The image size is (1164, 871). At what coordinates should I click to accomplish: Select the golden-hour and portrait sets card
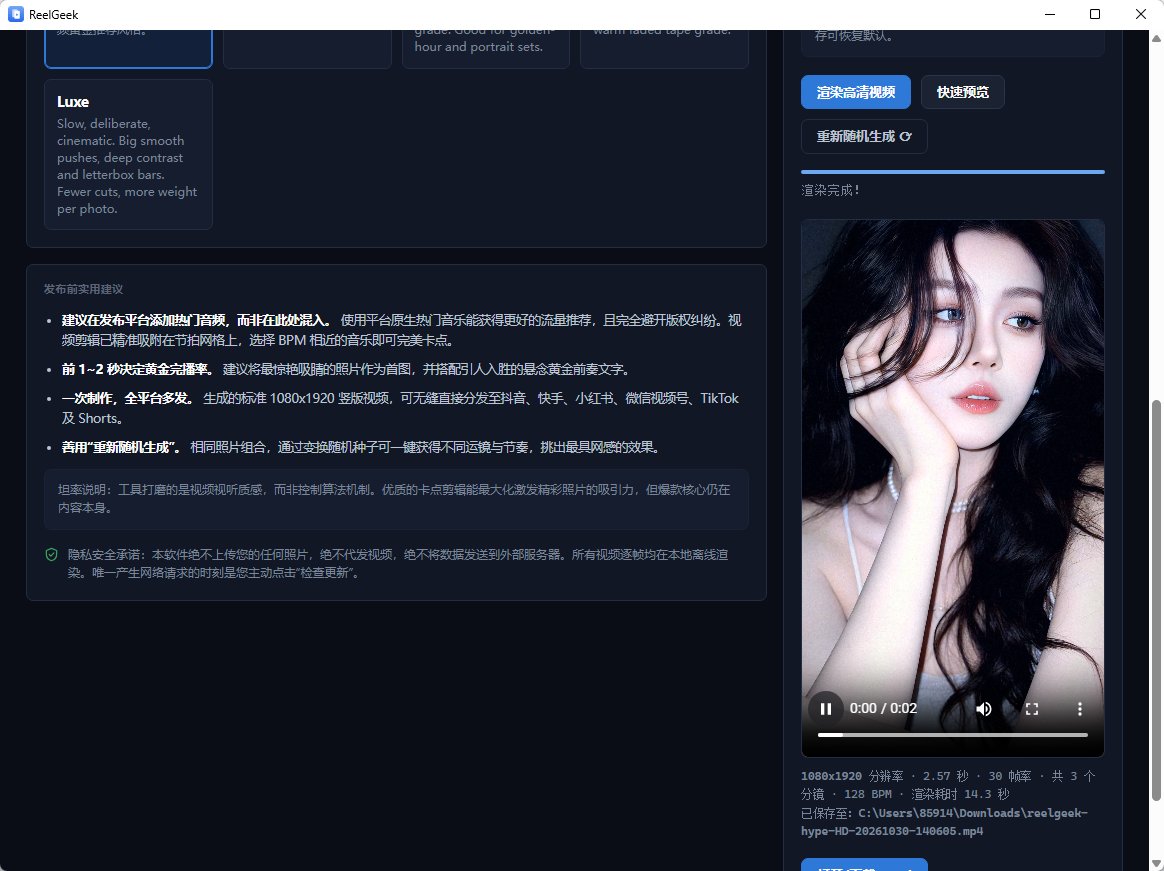[485, 49]
